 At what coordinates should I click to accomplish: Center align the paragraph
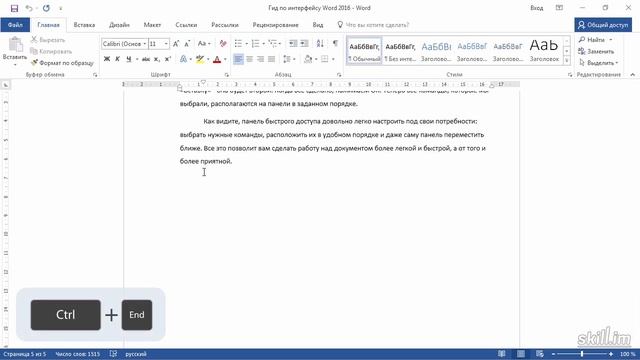tap(249, 59)
